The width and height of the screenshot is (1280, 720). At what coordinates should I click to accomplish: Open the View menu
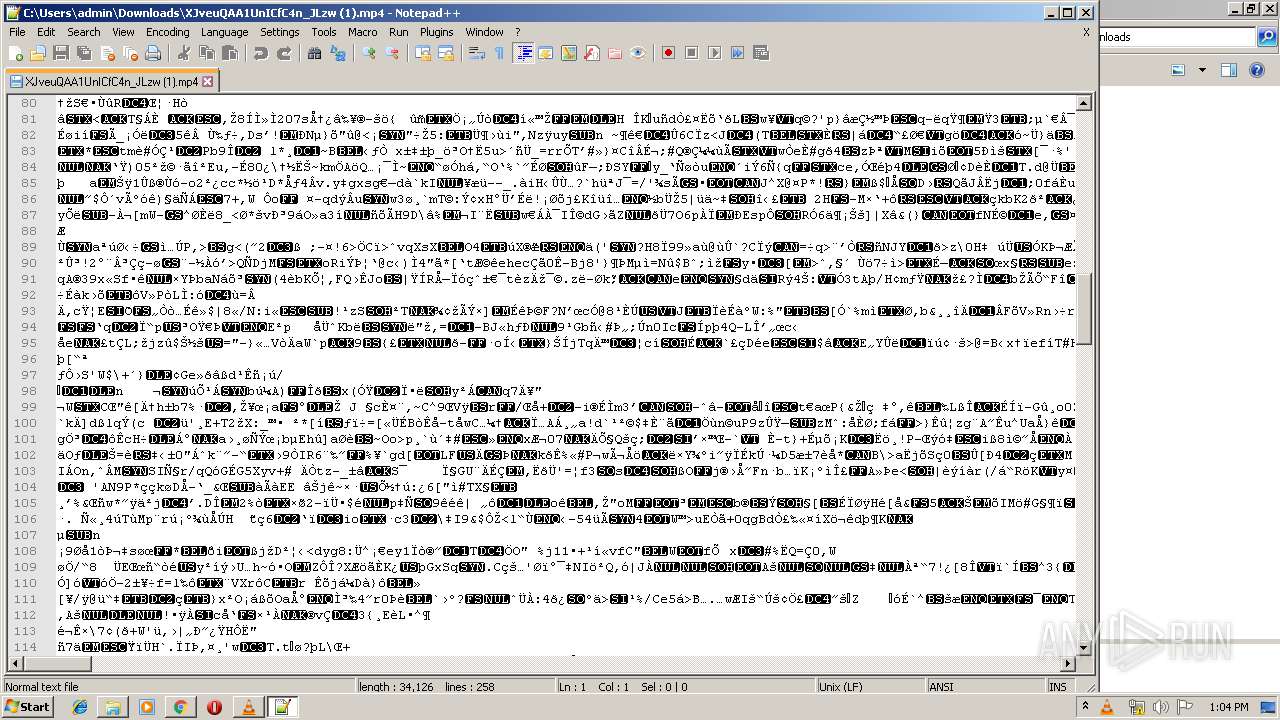123,32
